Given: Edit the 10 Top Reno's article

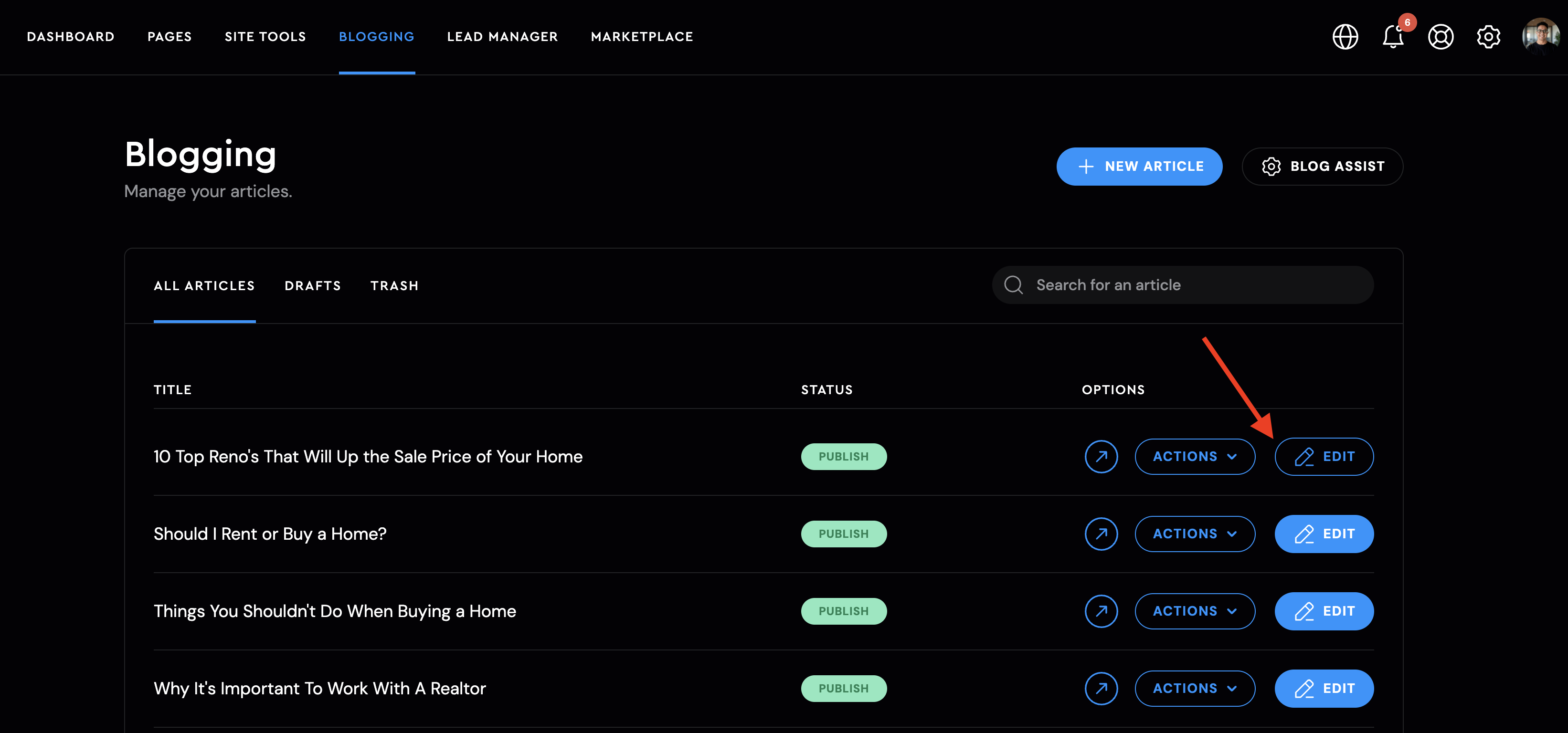Looking at the screenshot, I should pos(1324,456).
